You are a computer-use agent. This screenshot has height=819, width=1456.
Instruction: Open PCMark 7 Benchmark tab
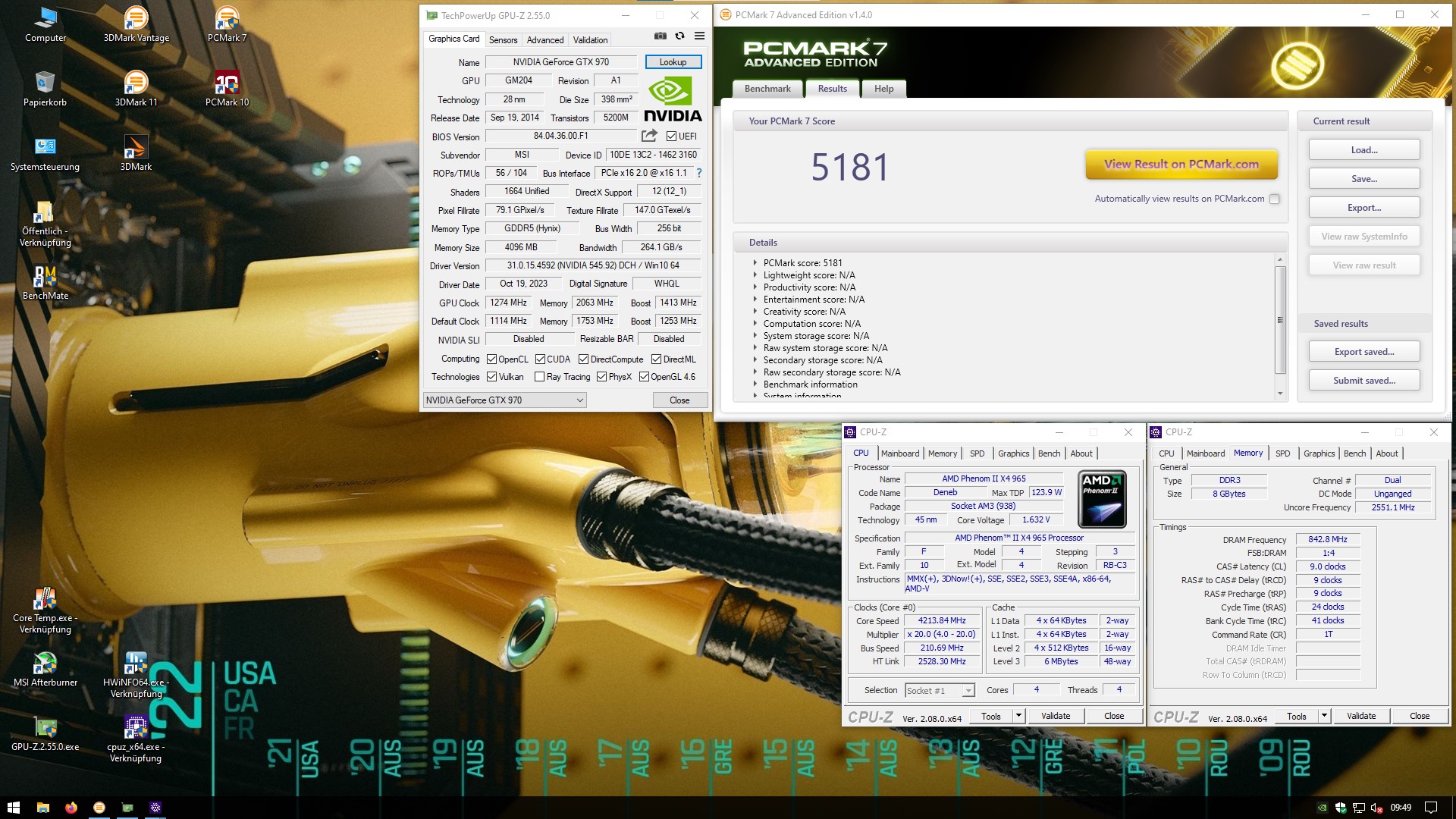(x=767, y=89)
